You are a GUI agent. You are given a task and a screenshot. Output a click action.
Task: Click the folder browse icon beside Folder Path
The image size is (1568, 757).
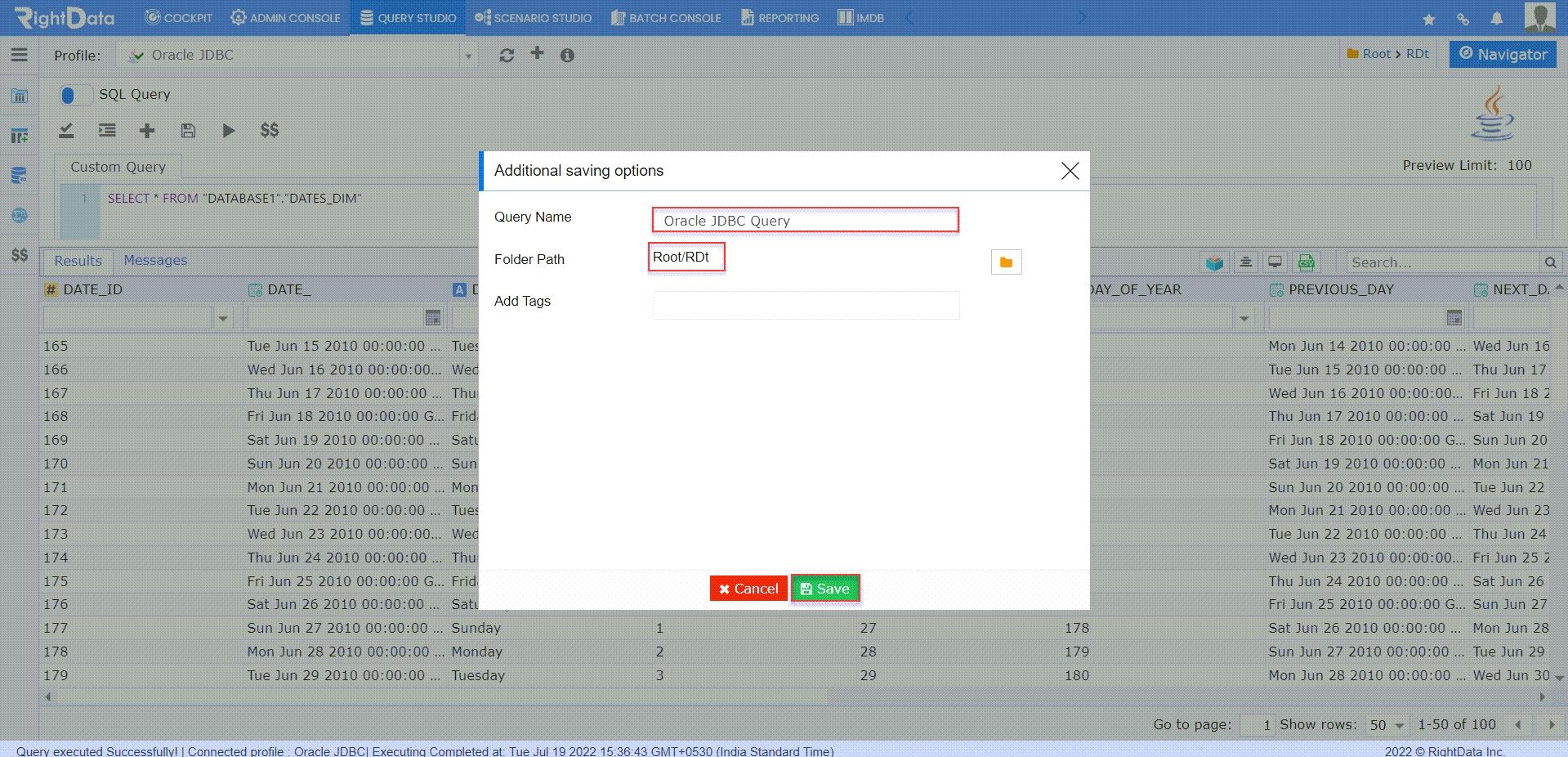(x=1006, y=262)
